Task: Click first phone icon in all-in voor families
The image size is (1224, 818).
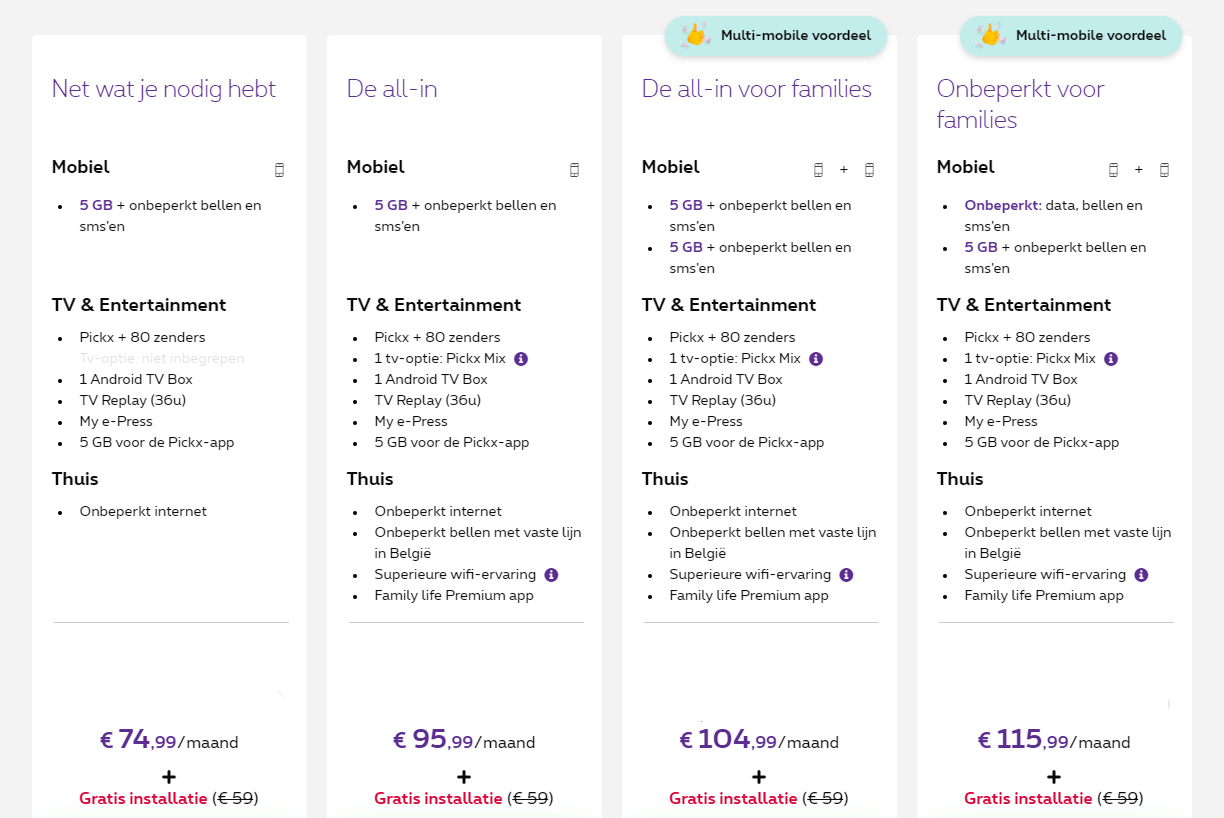Action: (x=818, y=170)
